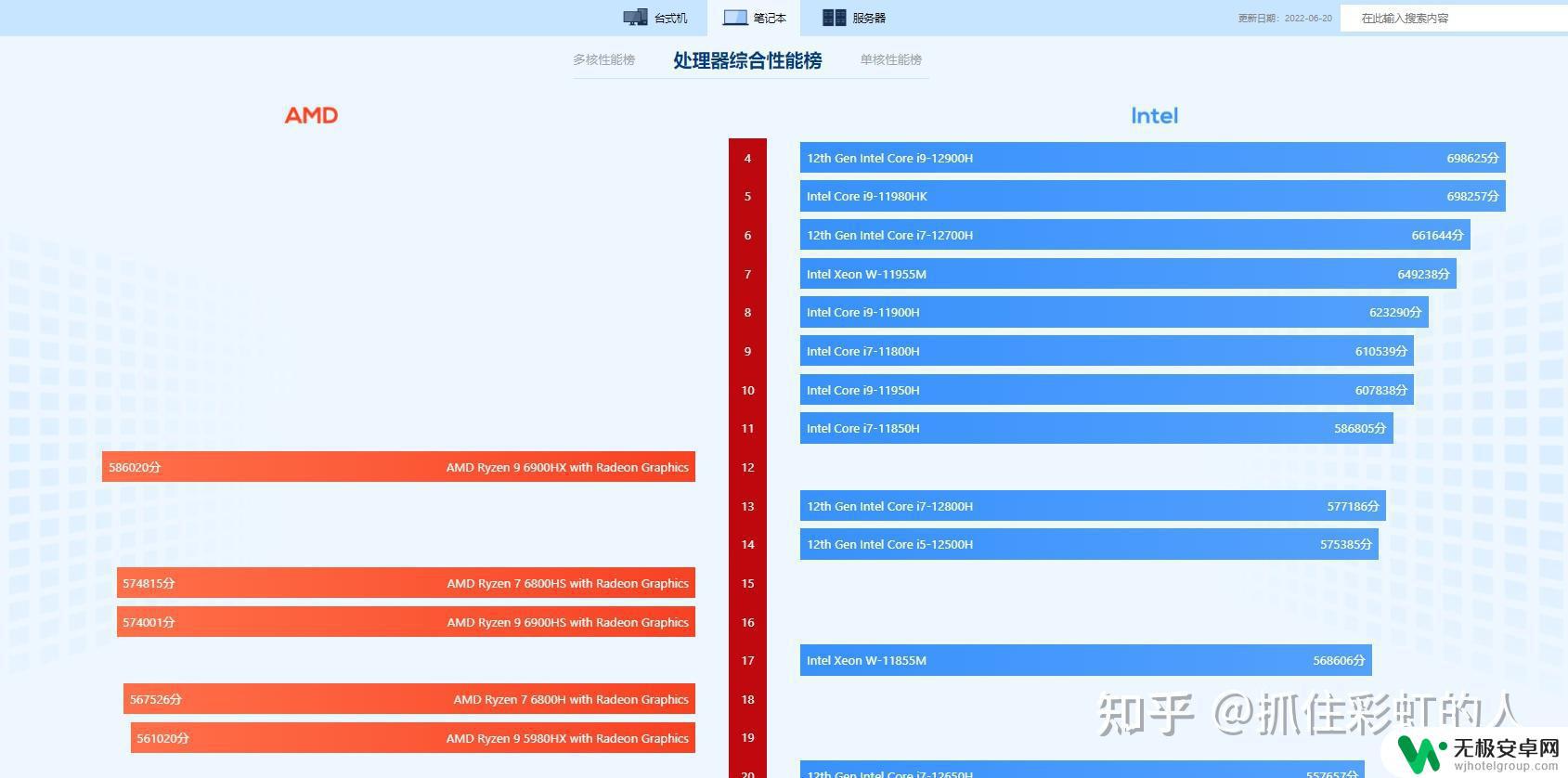
Task: Click the Core i7-12800H entry
Action: 1093,506
